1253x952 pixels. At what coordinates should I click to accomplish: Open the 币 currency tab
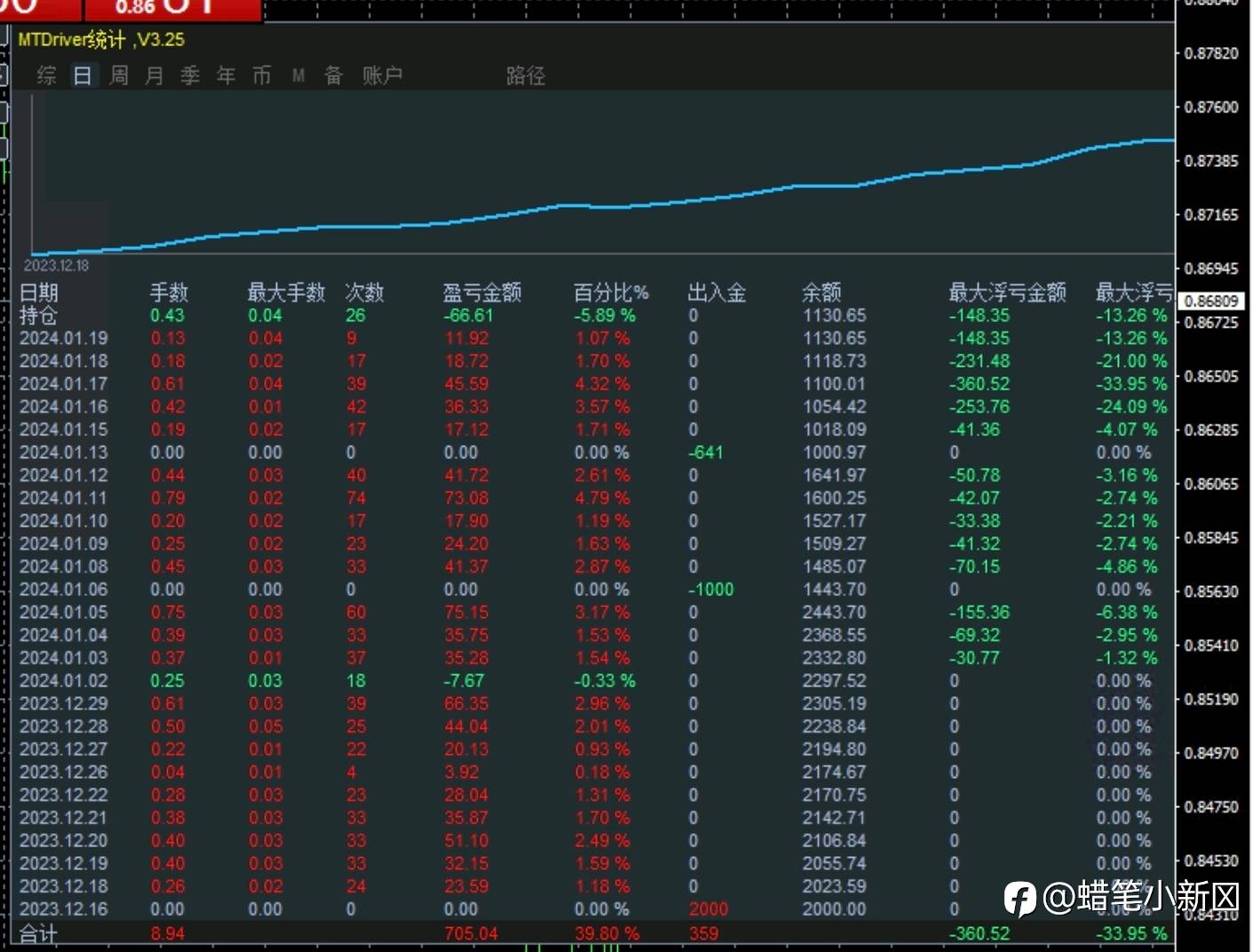[x=262, y=75]
